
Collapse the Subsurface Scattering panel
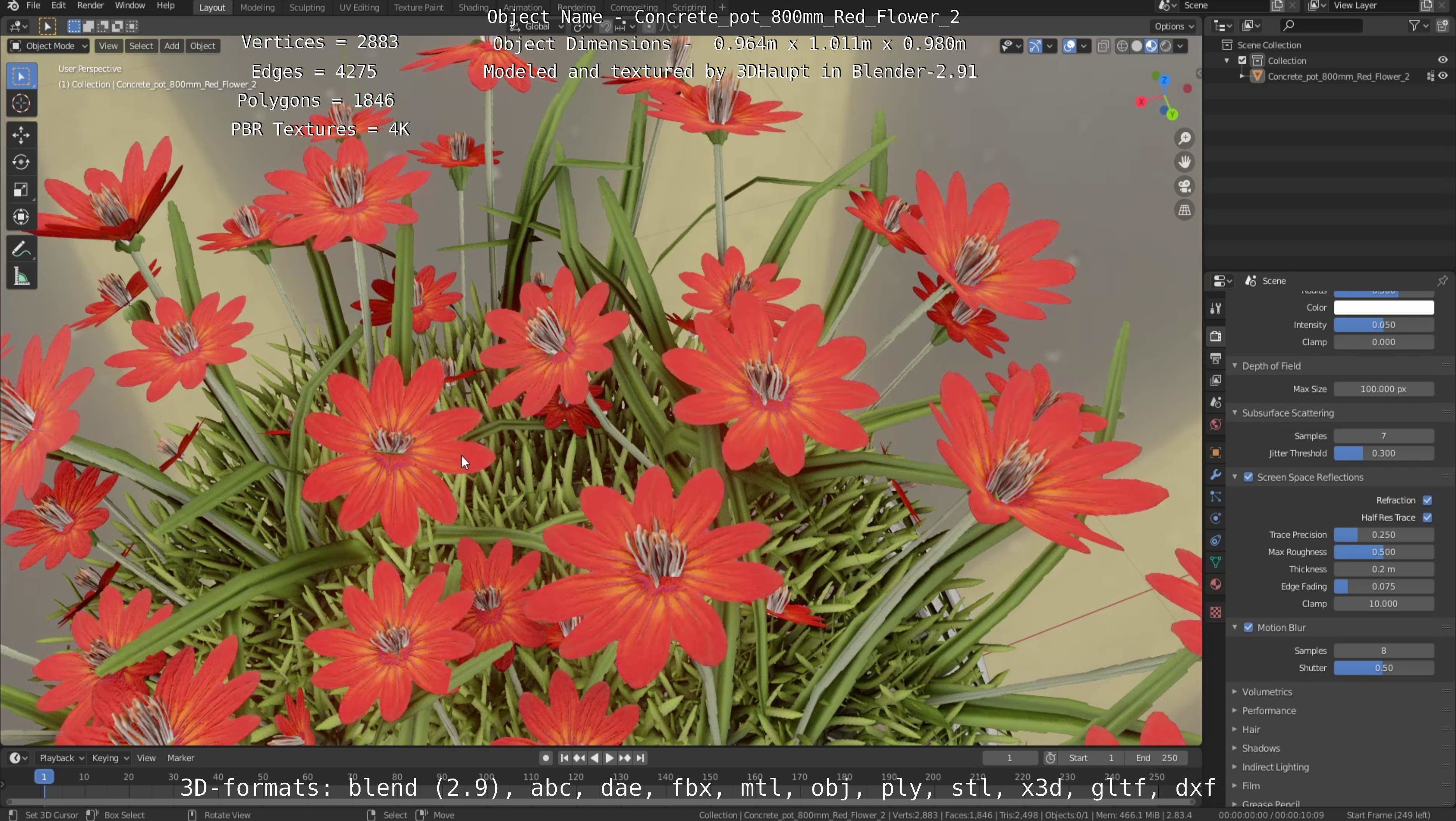click(x=1234, y=413)
